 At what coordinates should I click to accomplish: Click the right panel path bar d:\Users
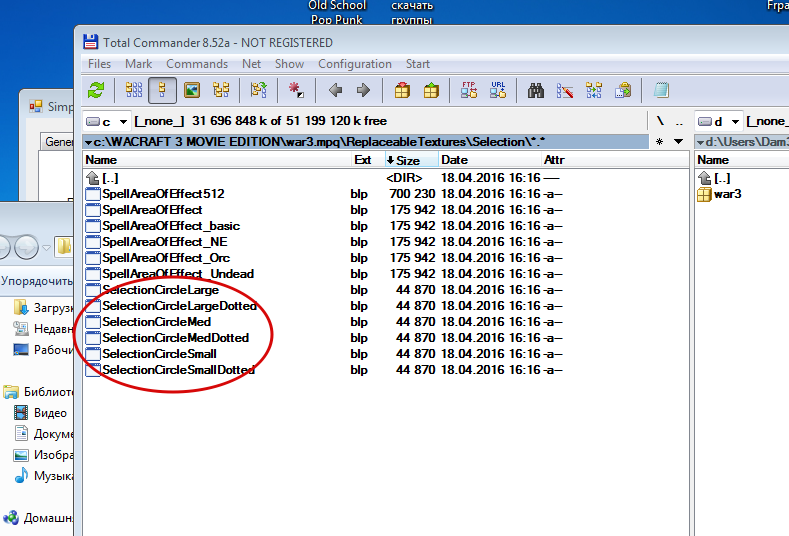point(742,141)
